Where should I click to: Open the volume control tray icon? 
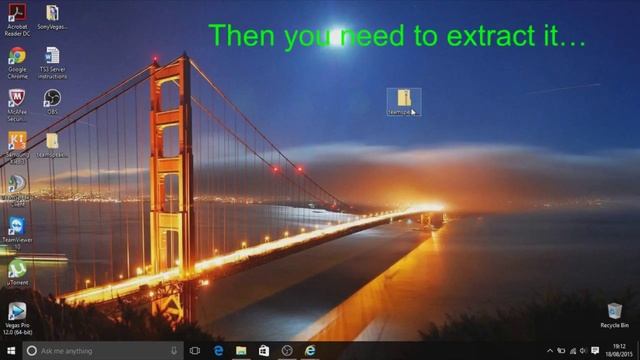[583, 351]
